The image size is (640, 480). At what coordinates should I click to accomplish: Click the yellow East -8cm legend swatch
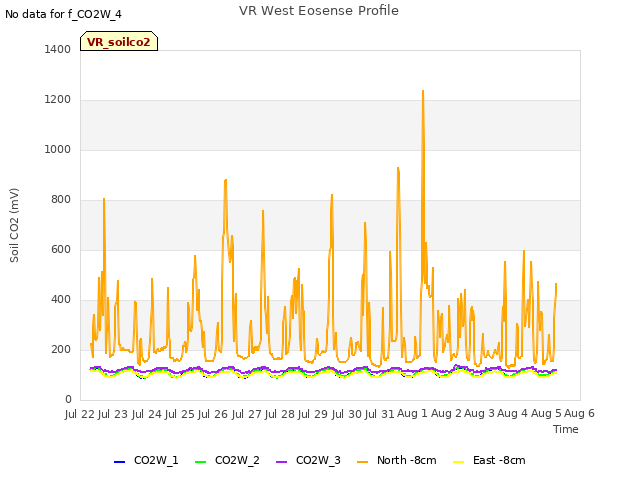point(459,462)
